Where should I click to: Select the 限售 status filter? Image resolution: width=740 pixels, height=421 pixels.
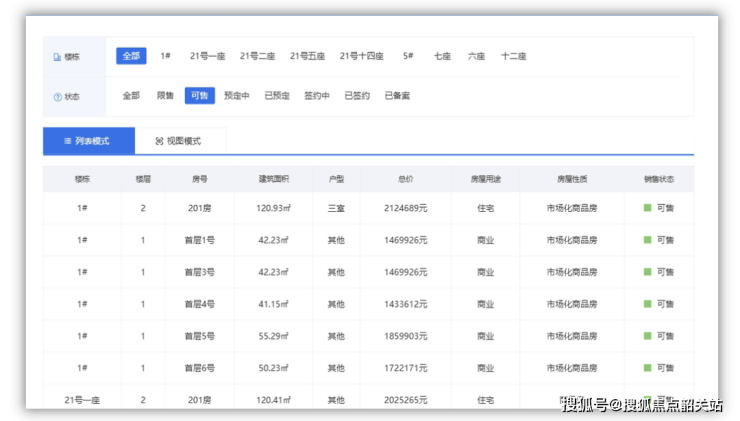click(x=165, y=96)
